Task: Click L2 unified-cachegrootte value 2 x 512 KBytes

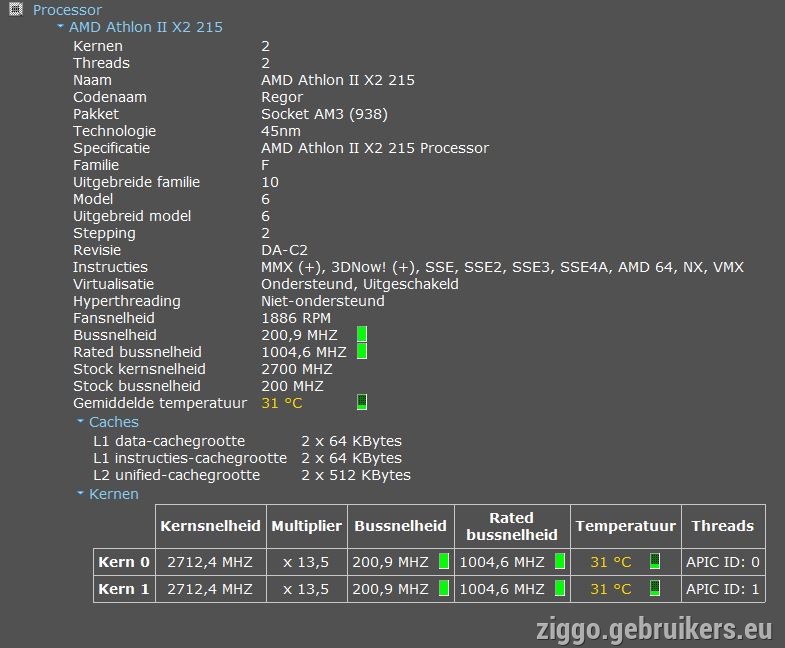Action: coord(356,475)
